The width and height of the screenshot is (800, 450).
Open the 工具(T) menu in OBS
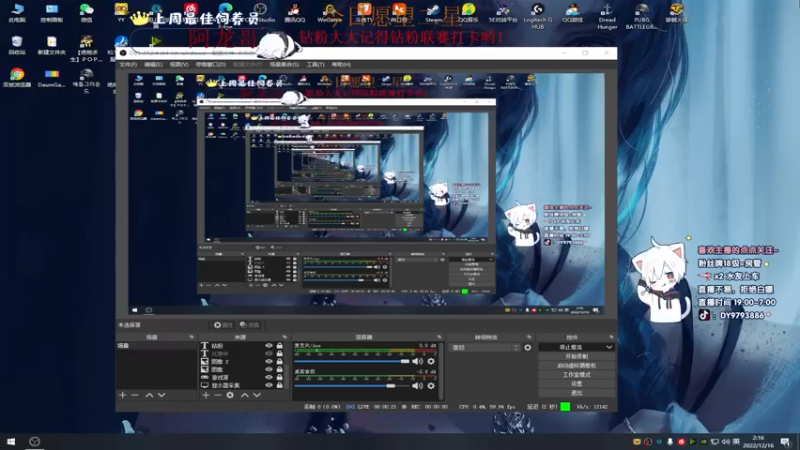click(315, 65)
